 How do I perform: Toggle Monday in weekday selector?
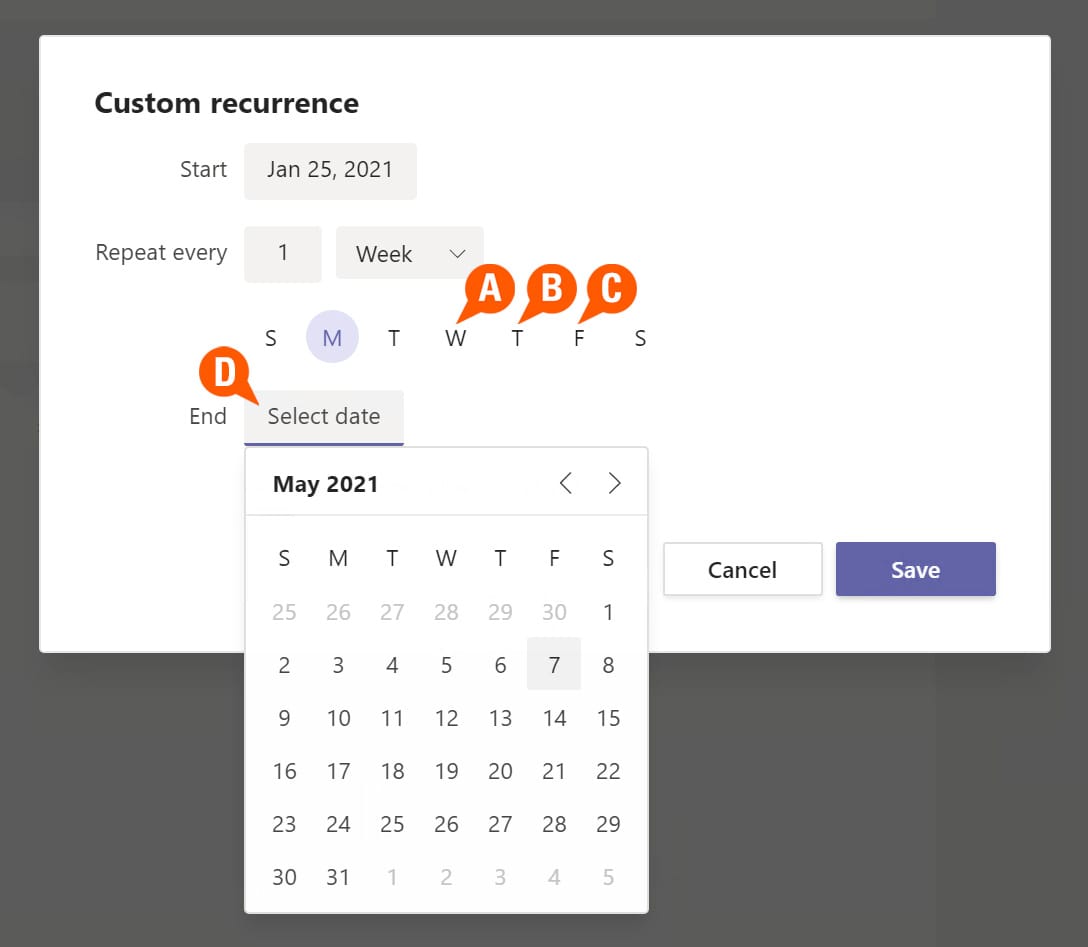332,337
